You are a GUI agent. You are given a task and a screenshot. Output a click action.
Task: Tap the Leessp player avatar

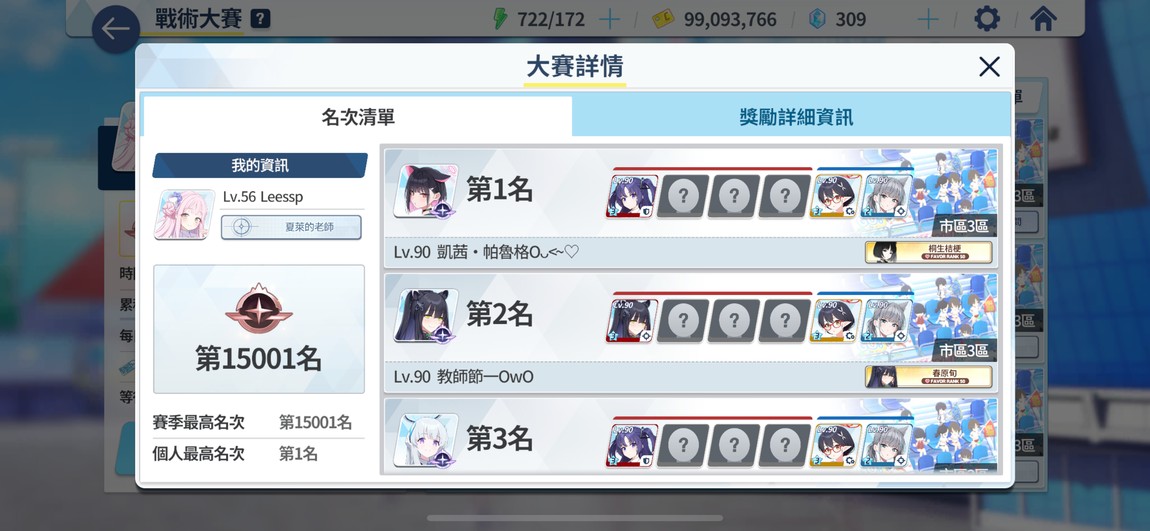coord(184,214)
